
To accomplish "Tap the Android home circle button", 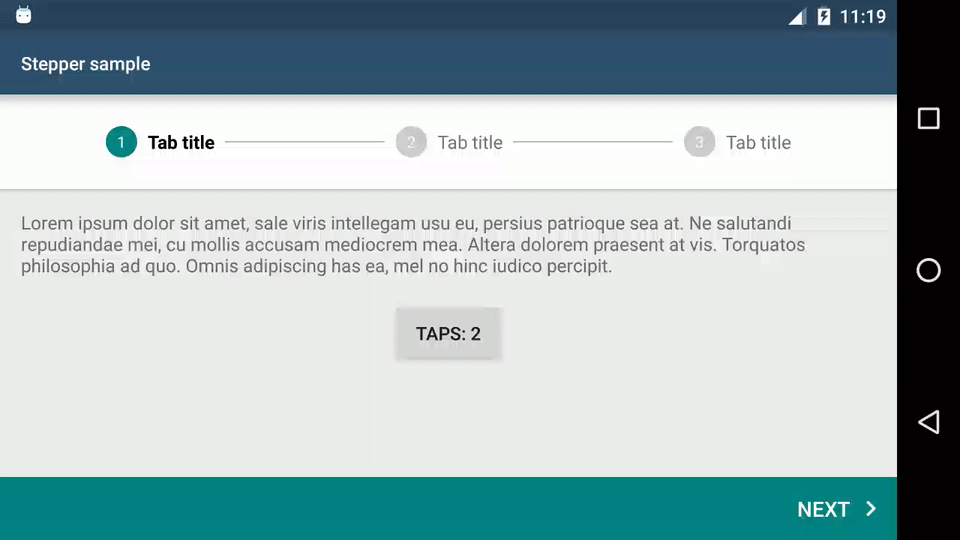I will (929, 270).
